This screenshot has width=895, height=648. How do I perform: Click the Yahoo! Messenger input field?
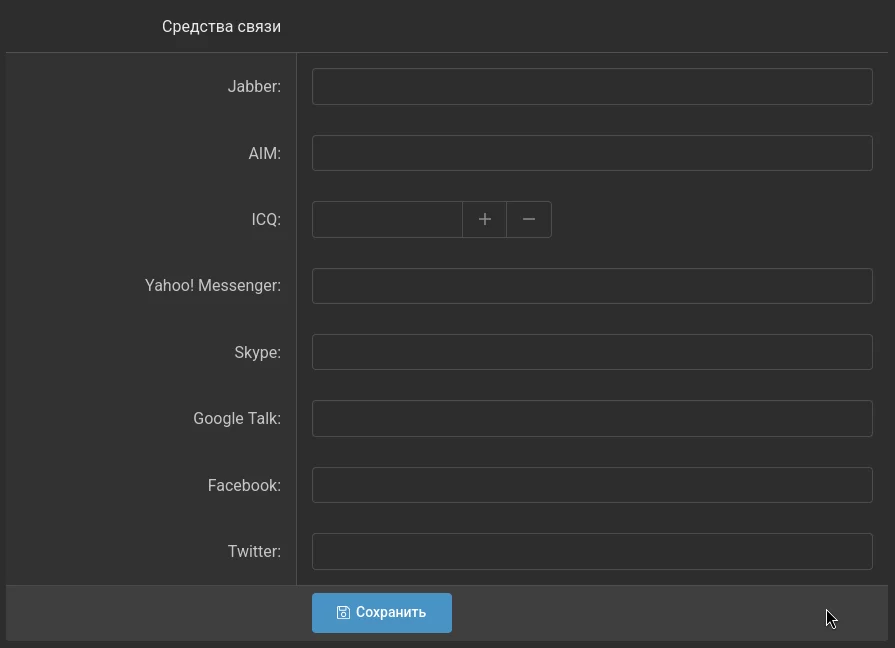[592, 286]
